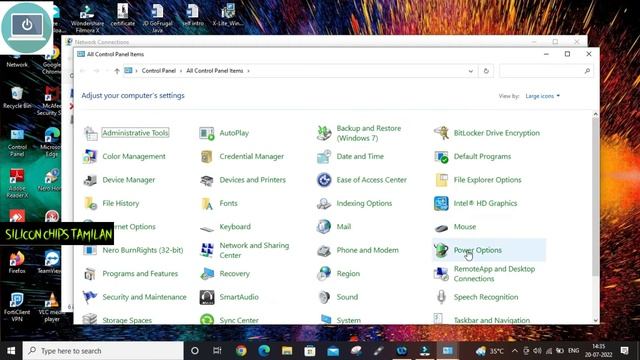
Task: Click the Fonts icon
Action: (207, 203)
